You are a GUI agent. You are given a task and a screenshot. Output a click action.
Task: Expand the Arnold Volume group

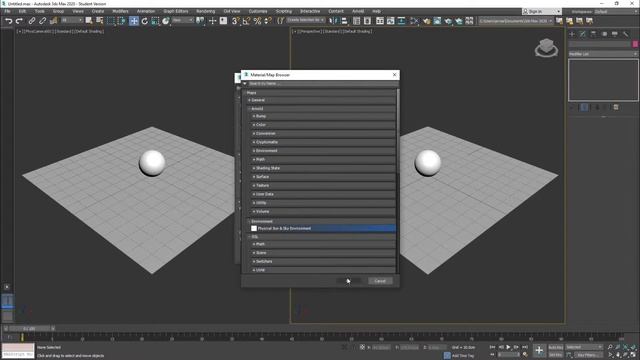click(x=323, y=211)
